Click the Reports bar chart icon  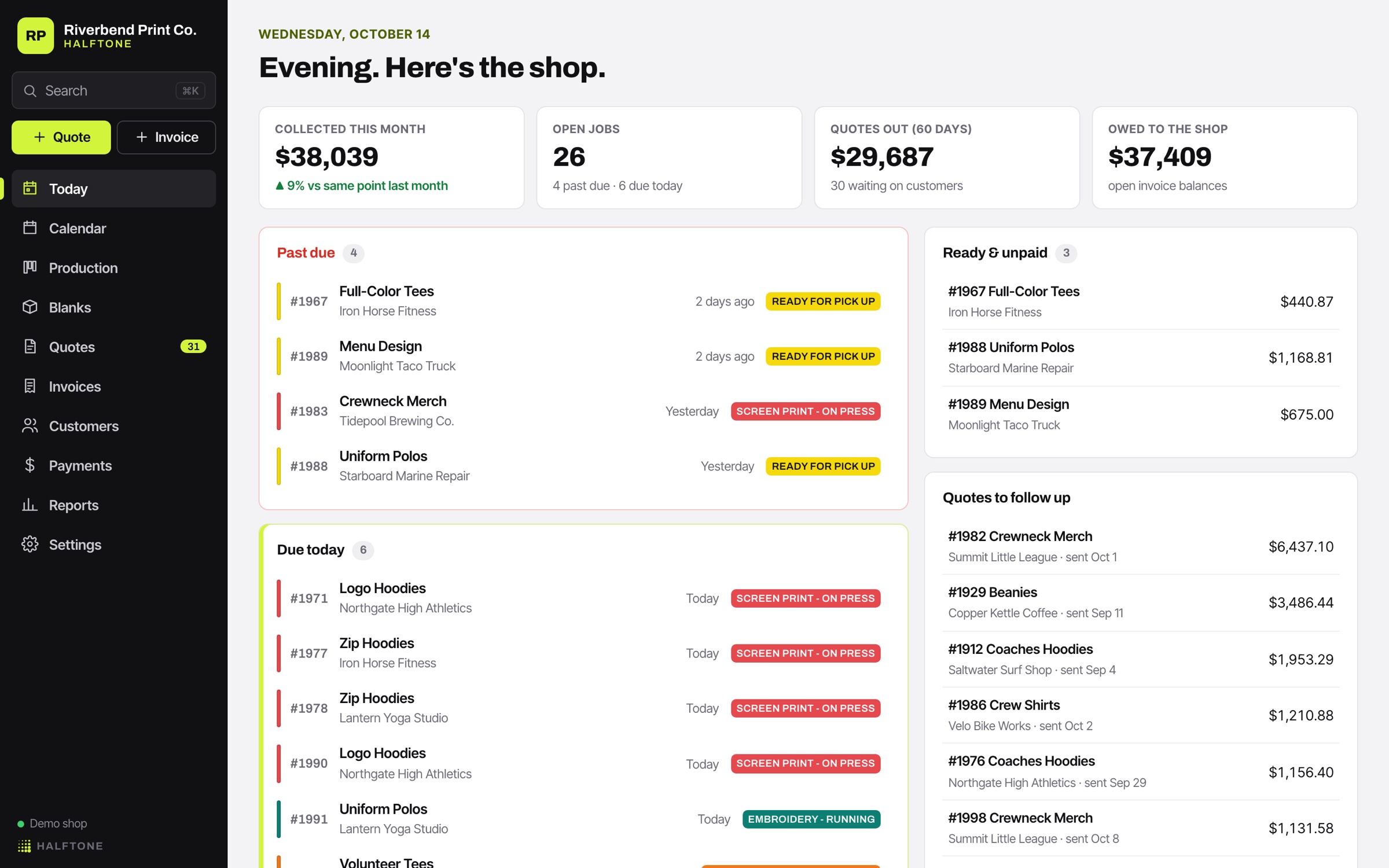(x=30, y=505)
